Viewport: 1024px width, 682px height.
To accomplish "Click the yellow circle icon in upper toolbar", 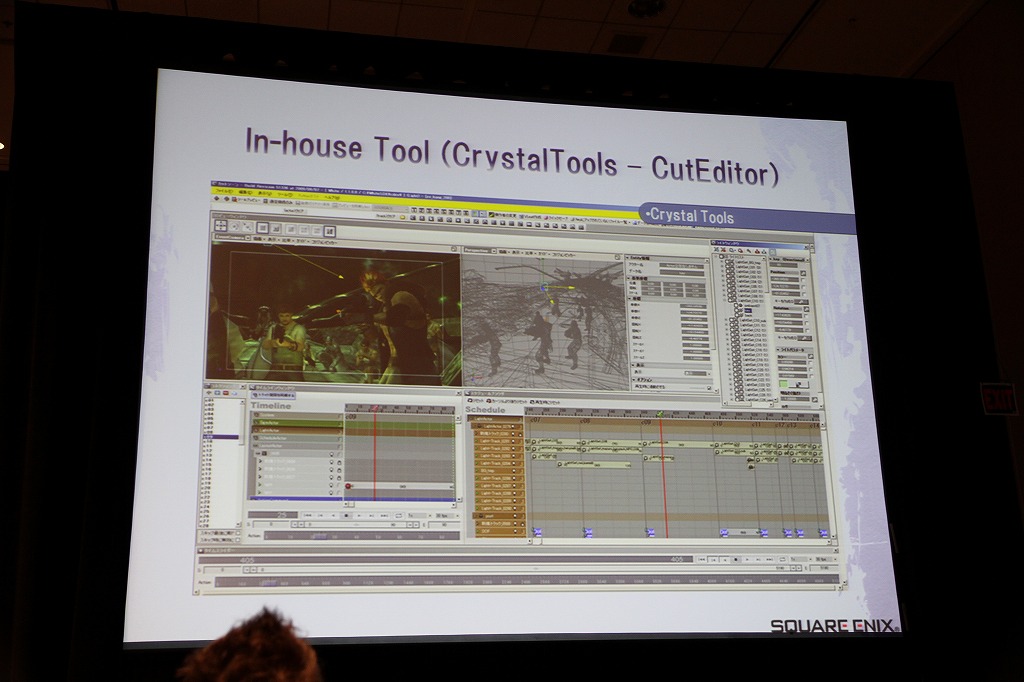I will [x=402, y=218].
